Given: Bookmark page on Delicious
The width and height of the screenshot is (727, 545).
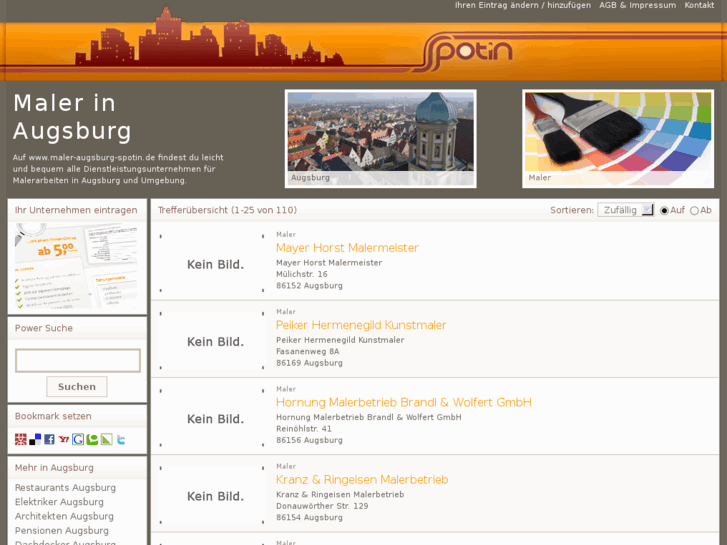Looking at the screenshot, I should coord(35,439).
